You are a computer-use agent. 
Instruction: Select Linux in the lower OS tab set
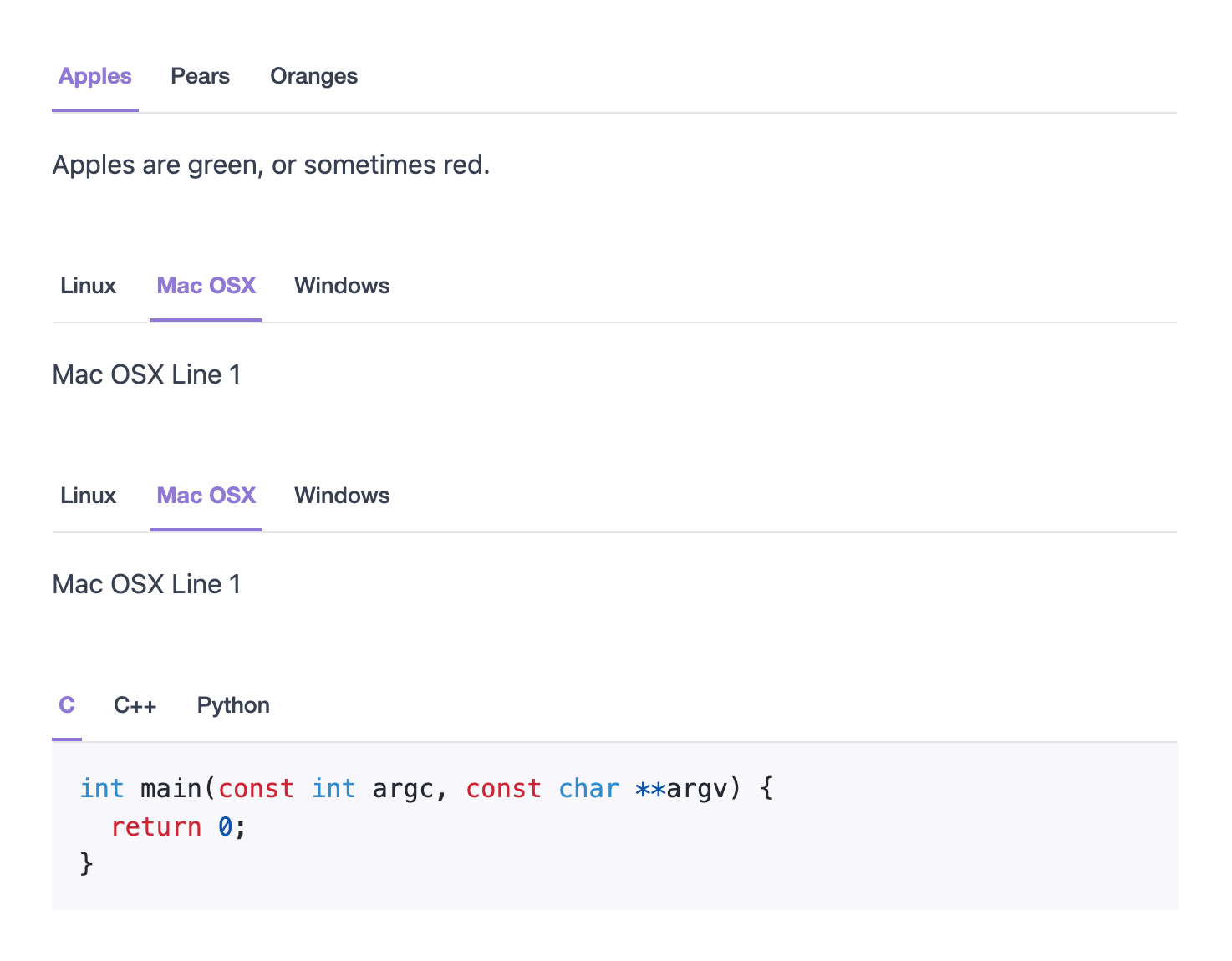pyautogui.click(x=89, y=496)
